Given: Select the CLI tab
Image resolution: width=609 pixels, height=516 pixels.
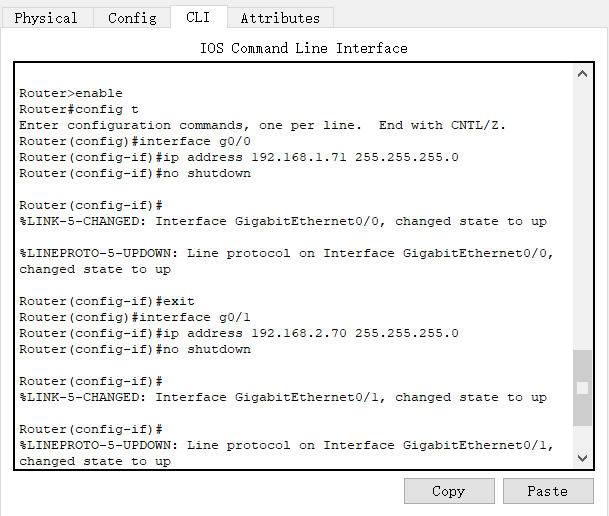Looking at the screenshot, I should 198,17.
